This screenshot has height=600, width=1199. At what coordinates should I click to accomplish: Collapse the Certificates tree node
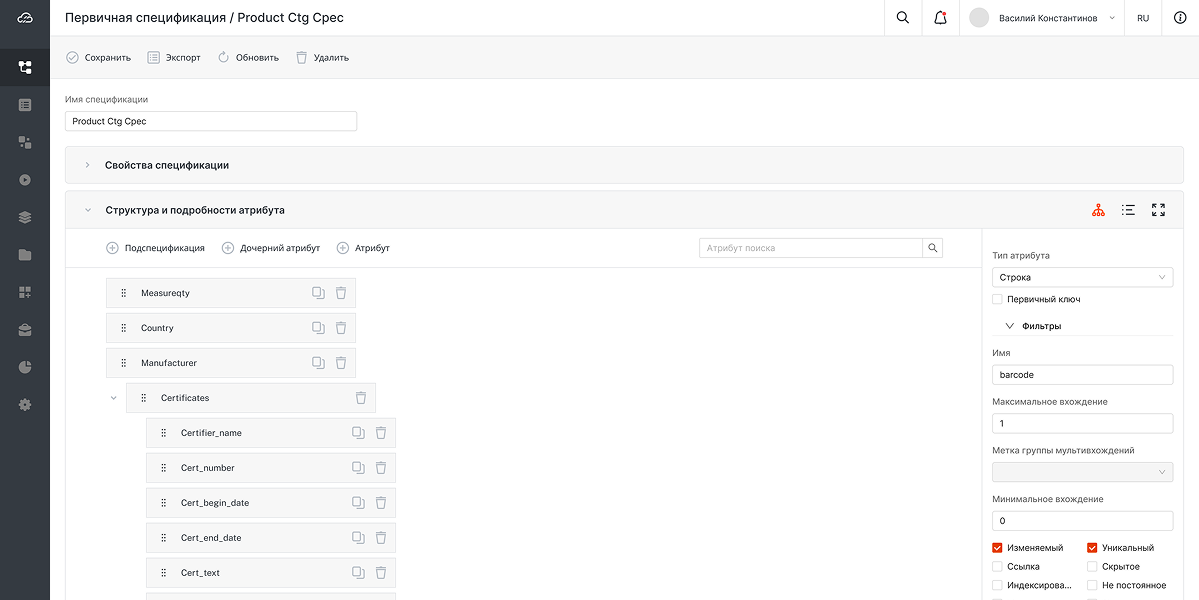coord(113,398)
